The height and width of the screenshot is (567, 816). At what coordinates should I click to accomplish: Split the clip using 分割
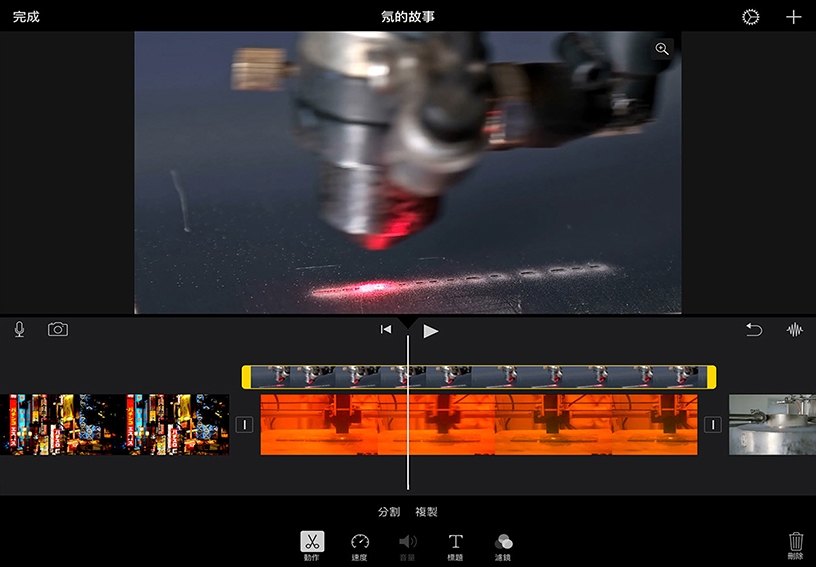coord(388,512)
